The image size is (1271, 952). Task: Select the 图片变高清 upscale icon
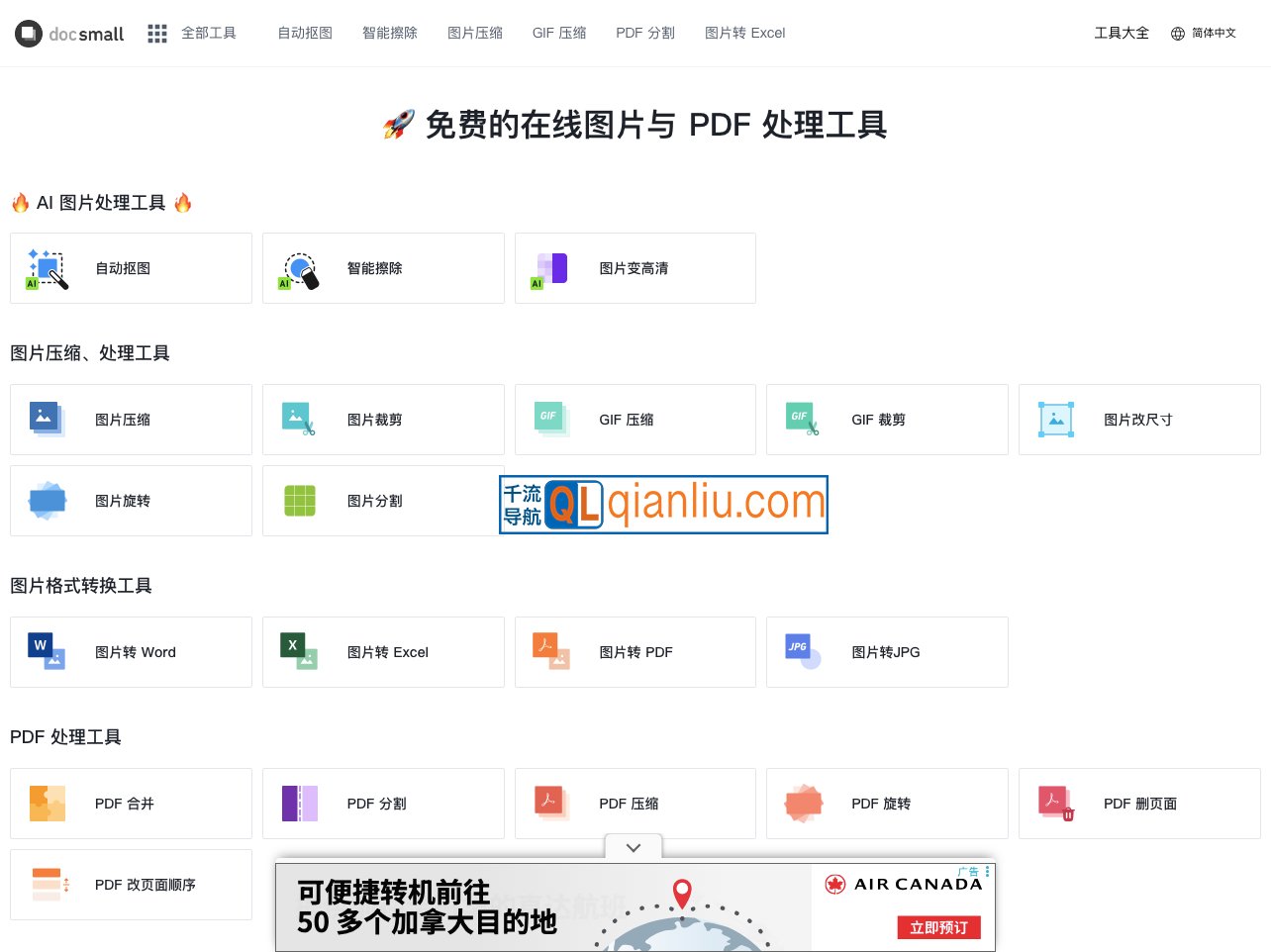(551, 269)
